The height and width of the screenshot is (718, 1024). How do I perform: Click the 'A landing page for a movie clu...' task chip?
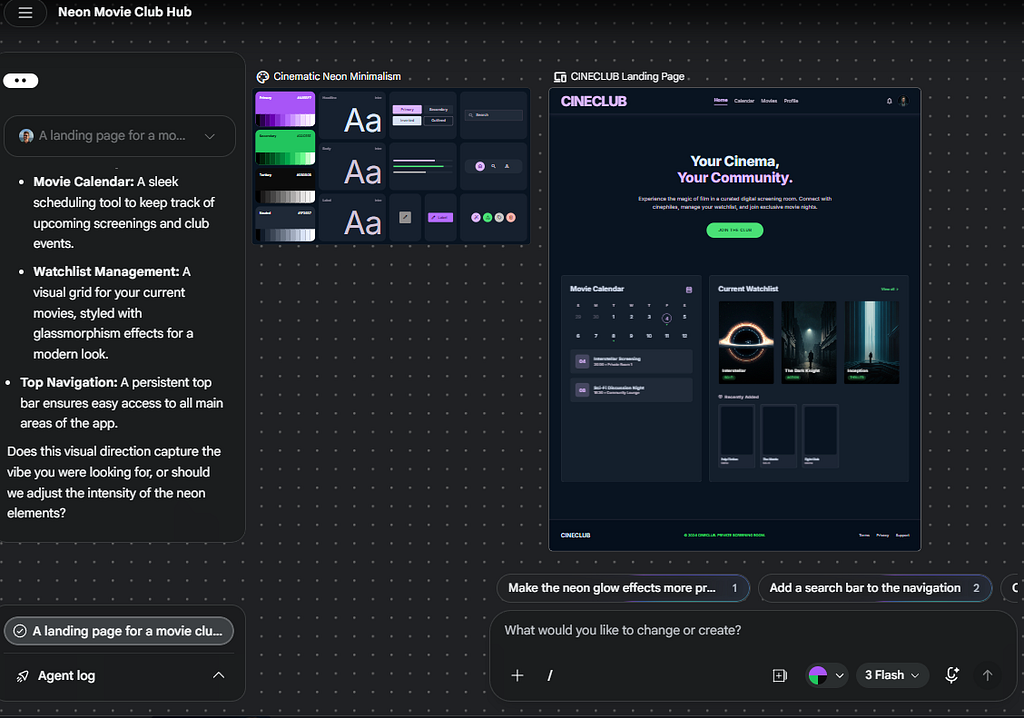click(x=119, y=631)
